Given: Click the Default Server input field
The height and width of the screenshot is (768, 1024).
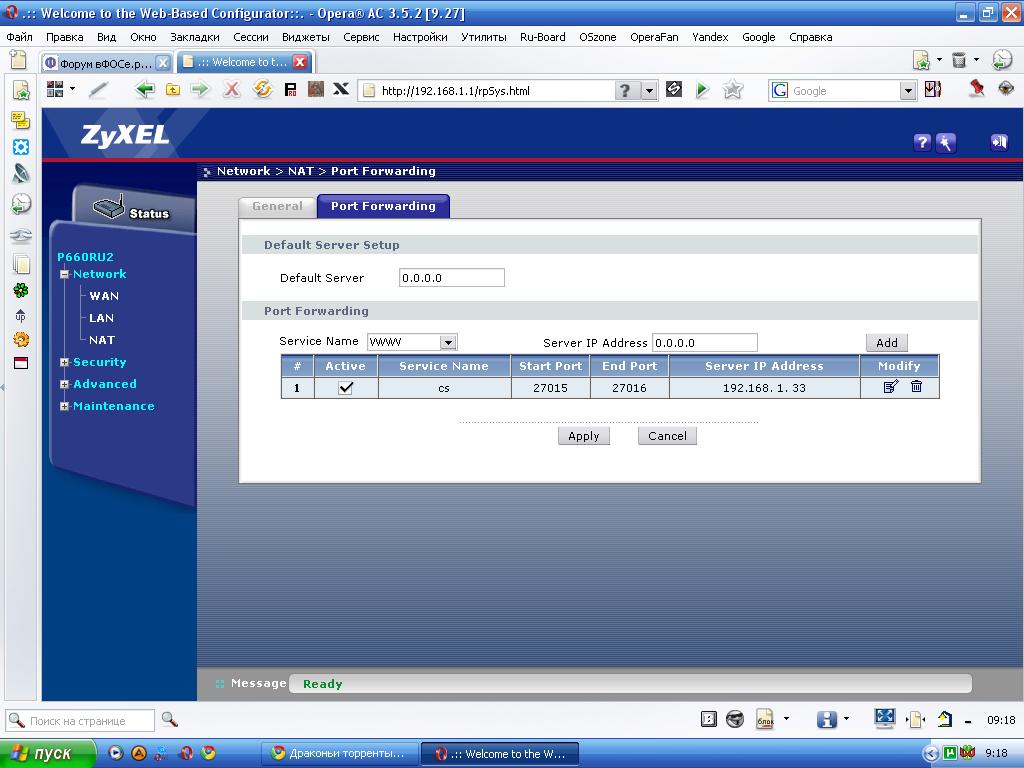Looking at the screenshot, I should pos(451,278).
